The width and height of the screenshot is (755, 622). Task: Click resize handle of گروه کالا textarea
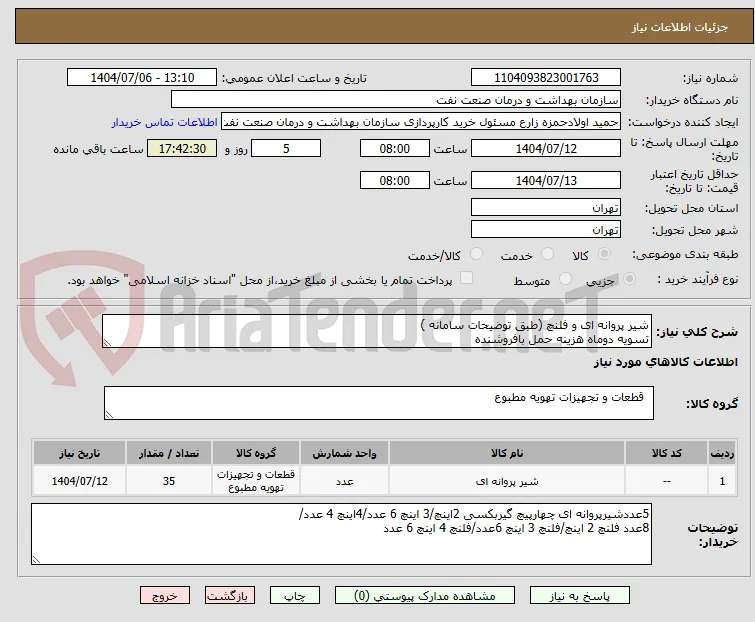pos(109,415)
